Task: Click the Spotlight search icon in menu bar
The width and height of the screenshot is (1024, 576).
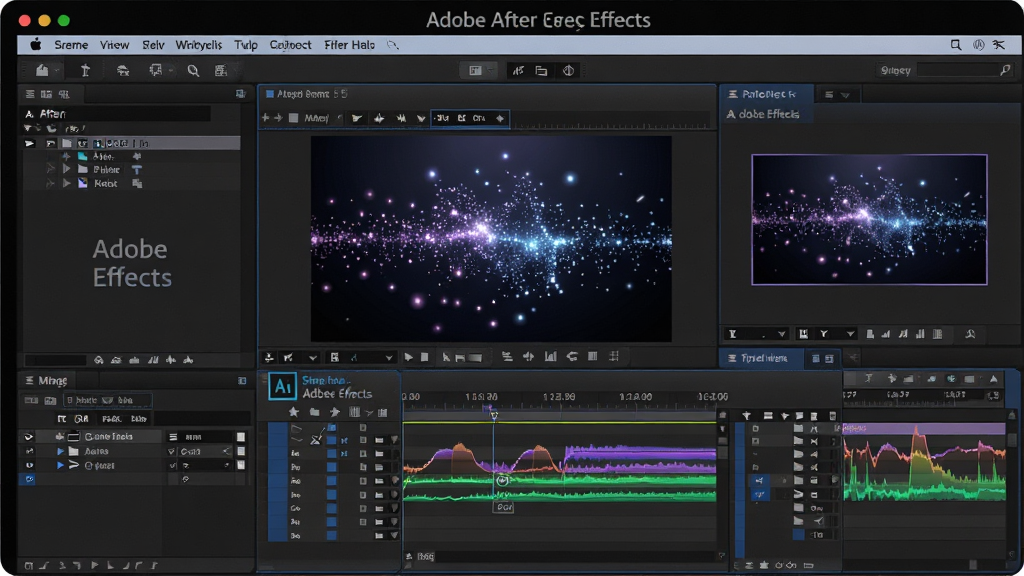Action: pos(955,44)
